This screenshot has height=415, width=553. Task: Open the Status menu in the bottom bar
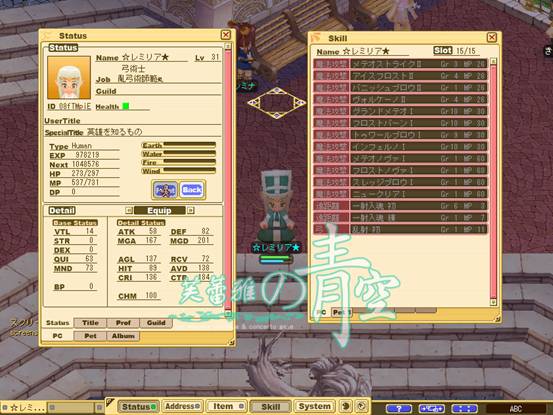pyautogui.click(x=138, y=407)
